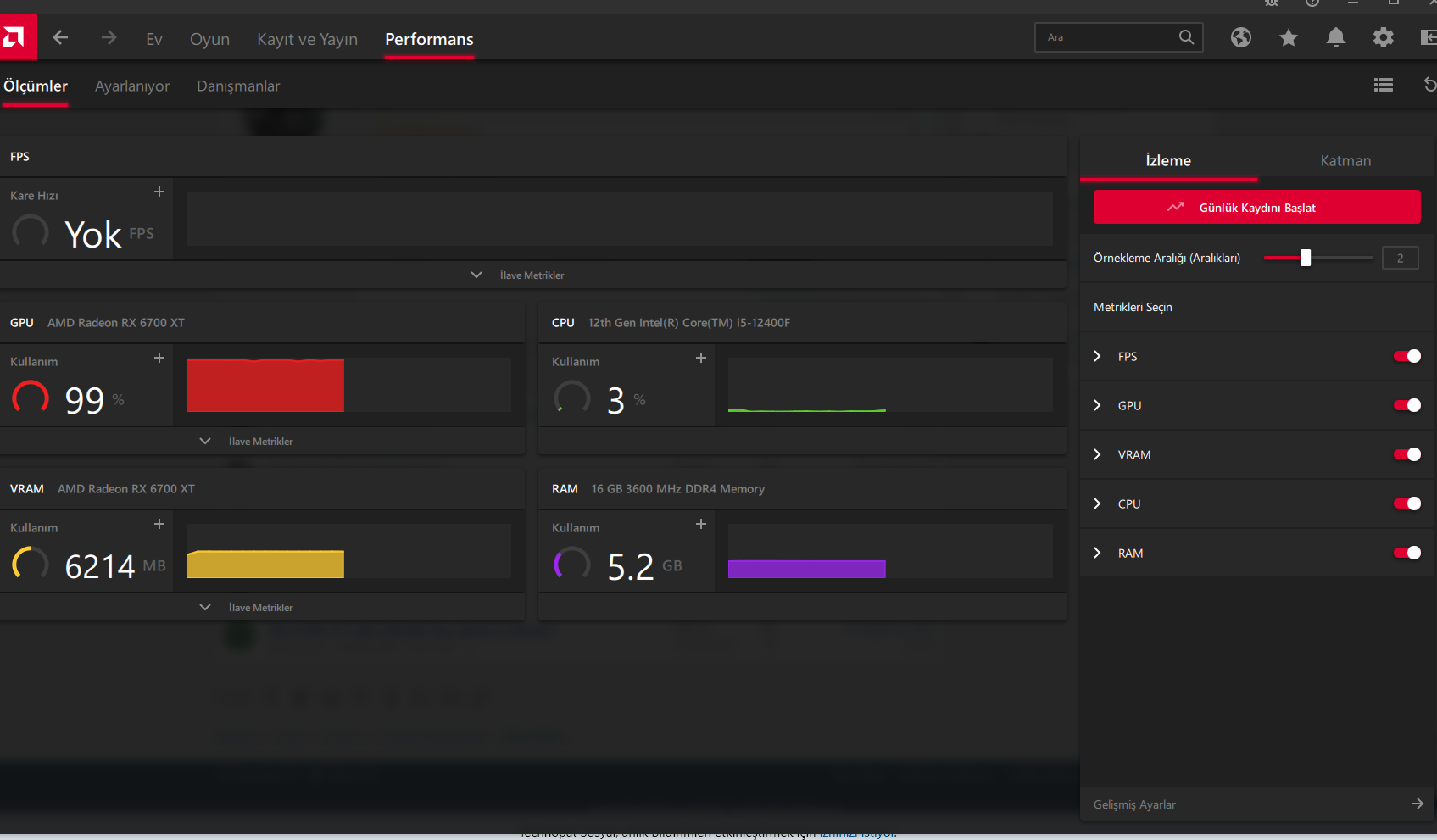Switch to the Kayıt ve Yayın tab
Image resolution: width=1437 pixels, height=840 pixels.
click(307, 39)
